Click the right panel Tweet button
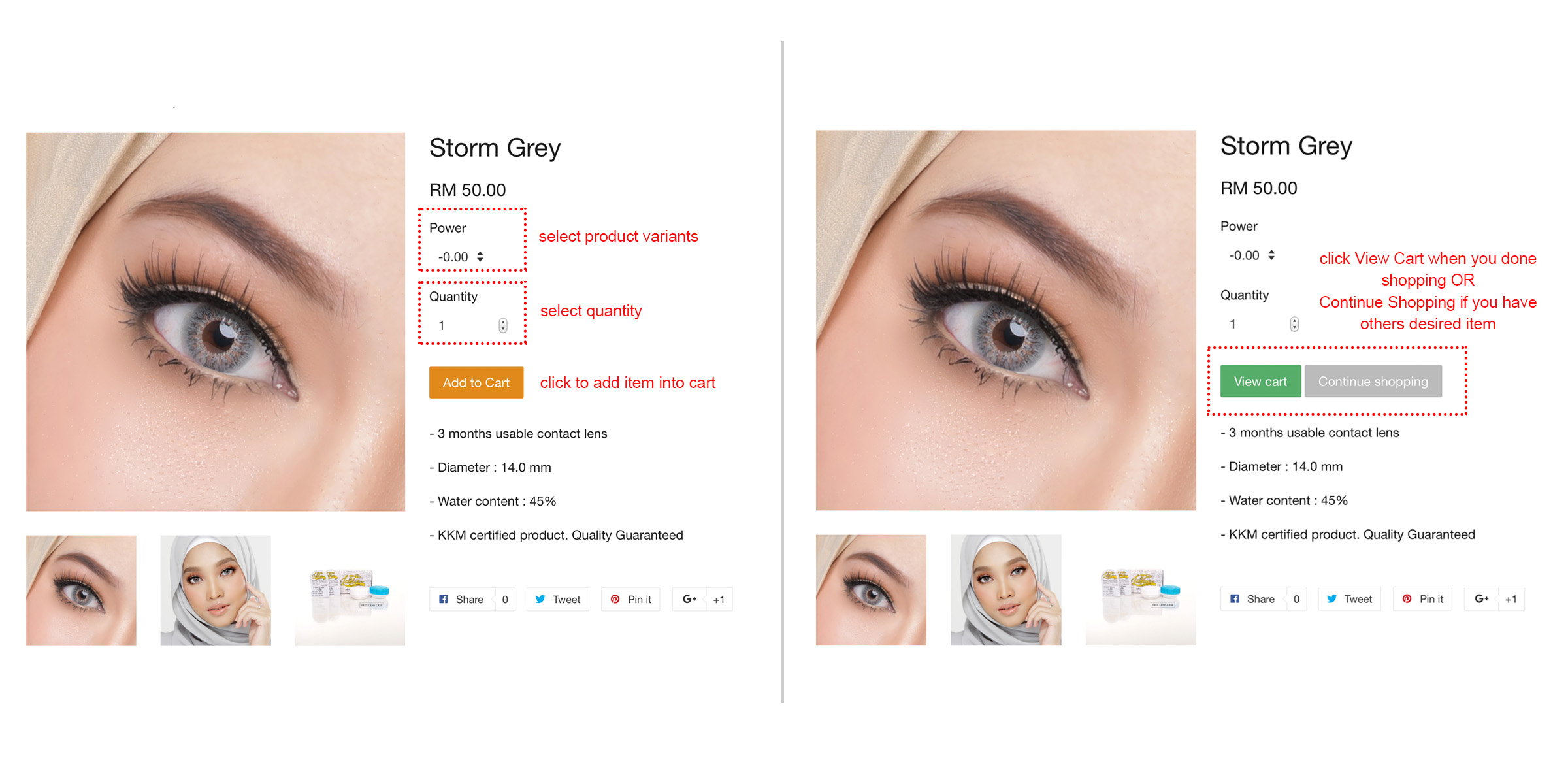1568x784 pixels. pyautogui.click(x=1349, y=598)
